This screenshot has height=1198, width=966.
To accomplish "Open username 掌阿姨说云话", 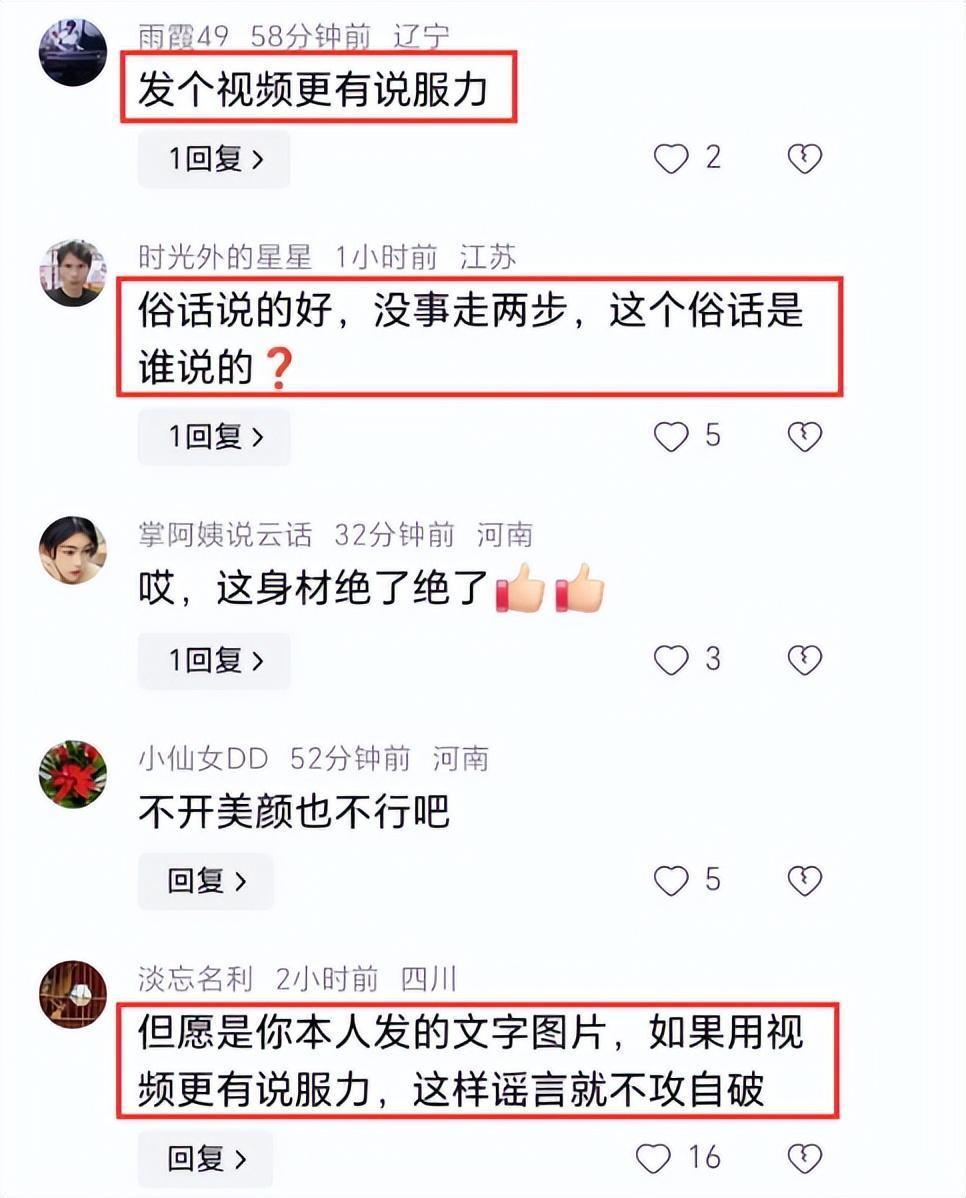I will 225,535.
